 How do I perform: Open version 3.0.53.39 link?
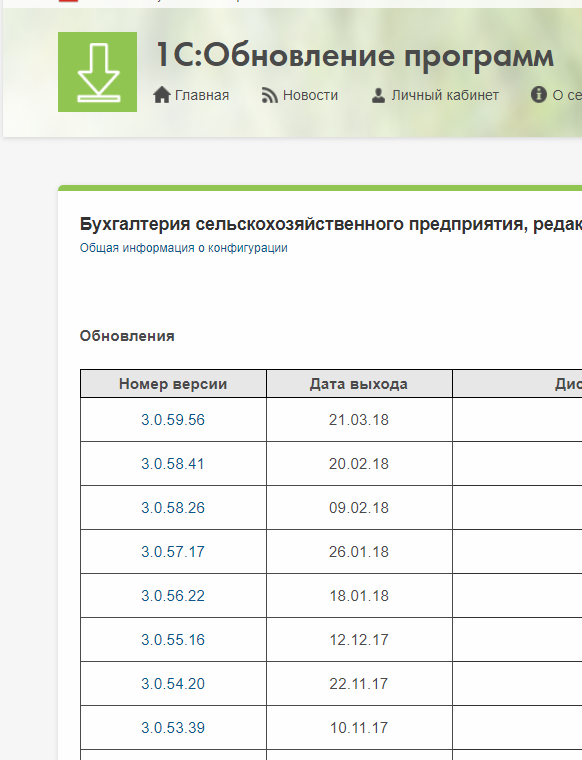click(x=173, y=728)
